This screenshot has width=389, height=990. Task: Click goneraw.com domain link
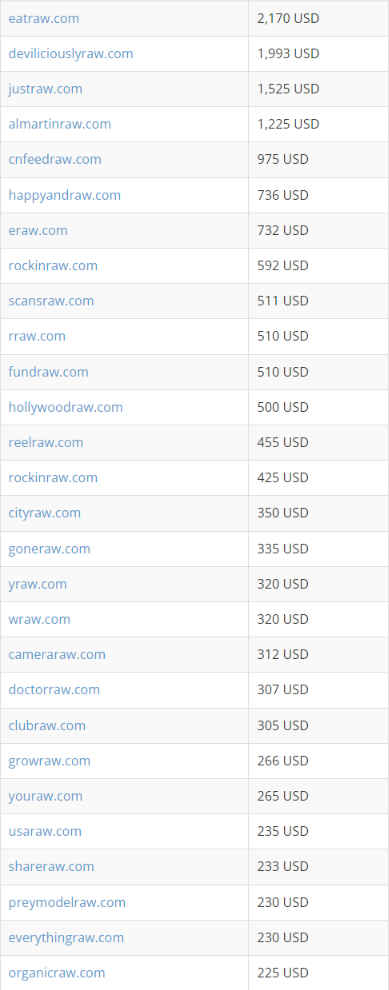click(x=49, y=549)
